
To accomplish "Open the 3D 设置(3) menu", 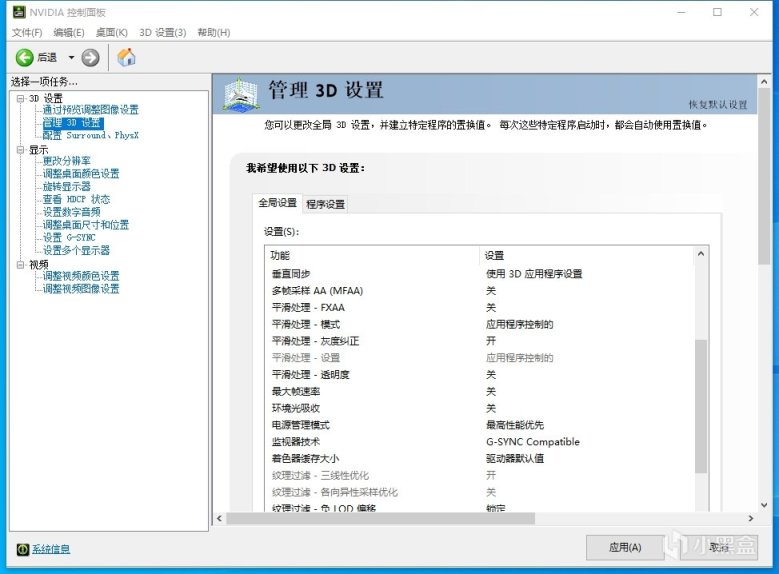I will [162, 32].
